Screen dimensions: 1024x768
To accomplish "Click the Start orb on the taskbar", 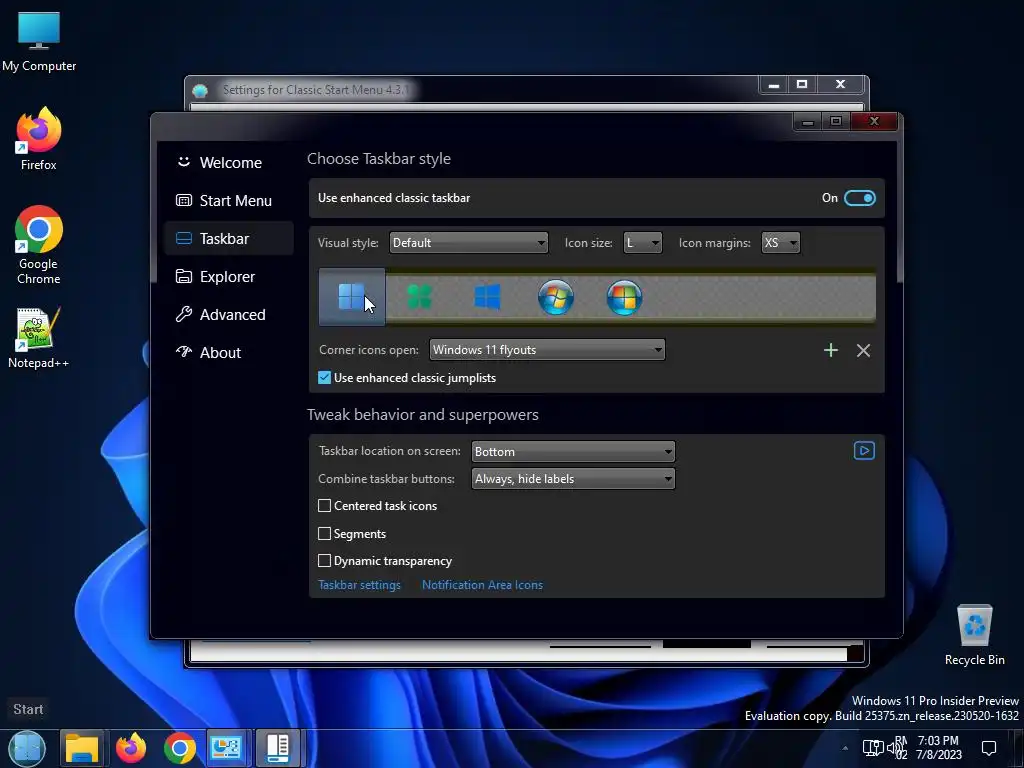I will [x=27, y=748].
